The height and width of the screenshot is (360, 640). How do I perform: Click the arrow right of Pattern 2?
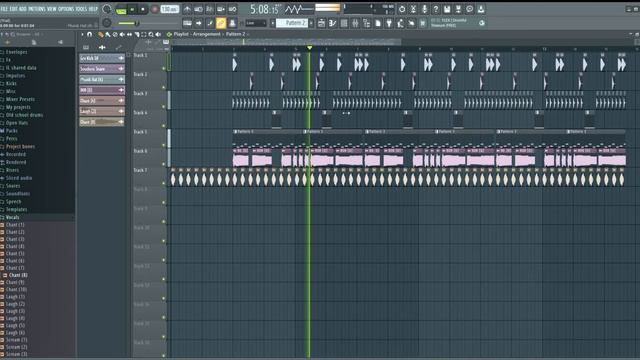pyautogui.click(x=311, y=23)
